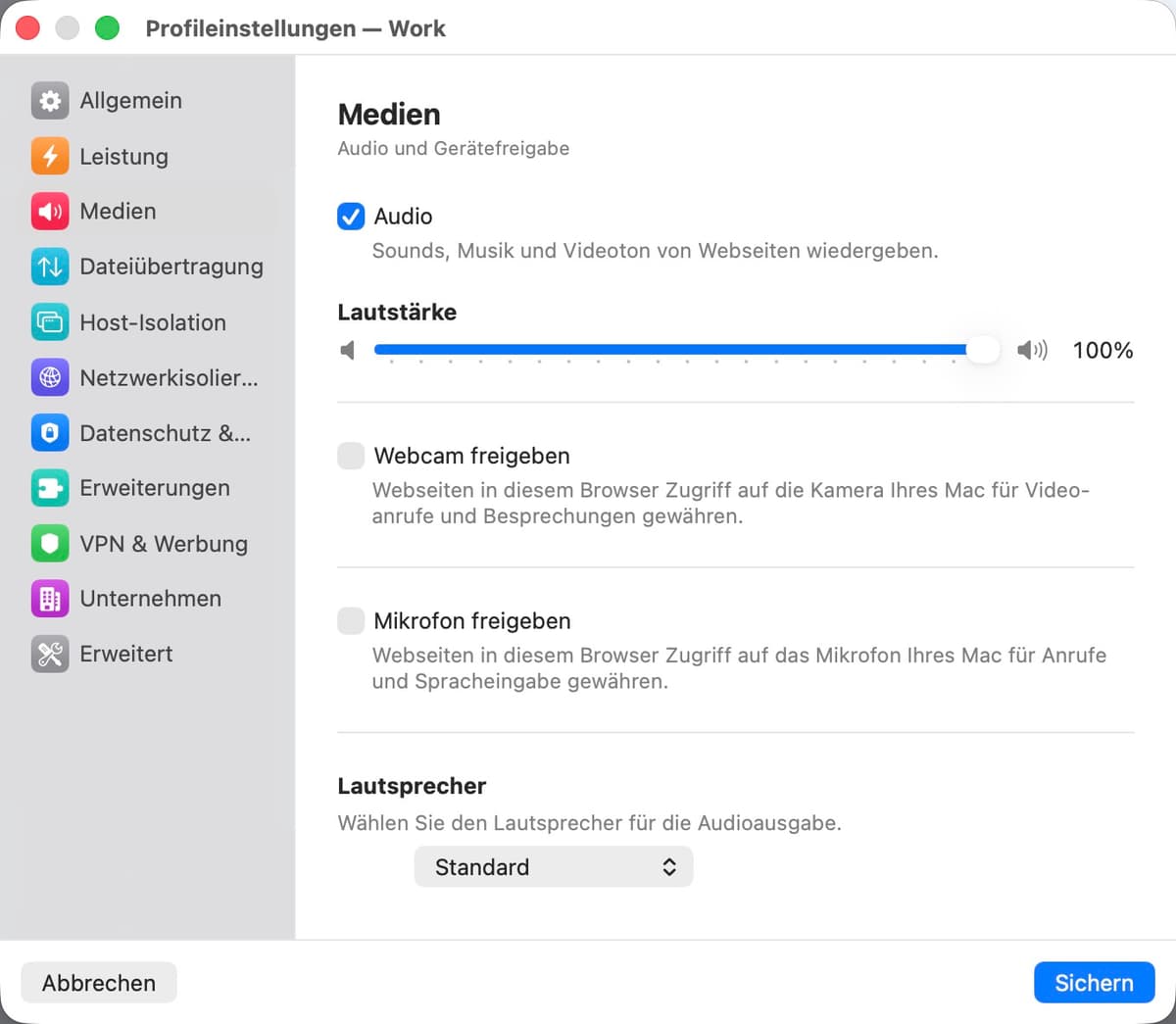The image size is (1176, 1024).
Task: Zoom the window with the green button
Action: point(107,28)
